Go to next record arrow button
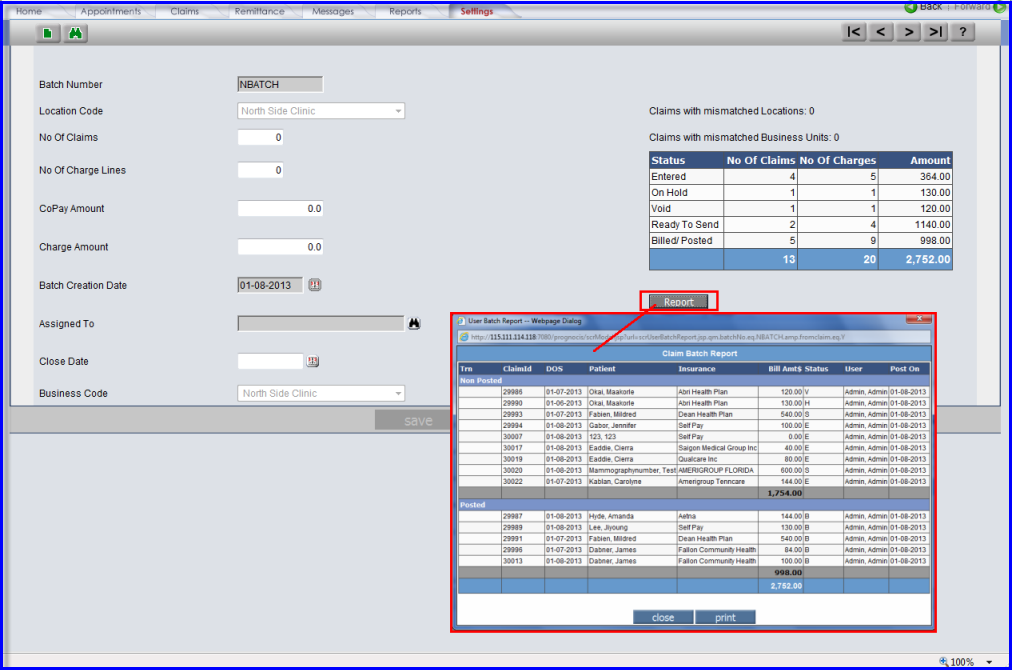The image size is (1012, 670). point(908,32)
